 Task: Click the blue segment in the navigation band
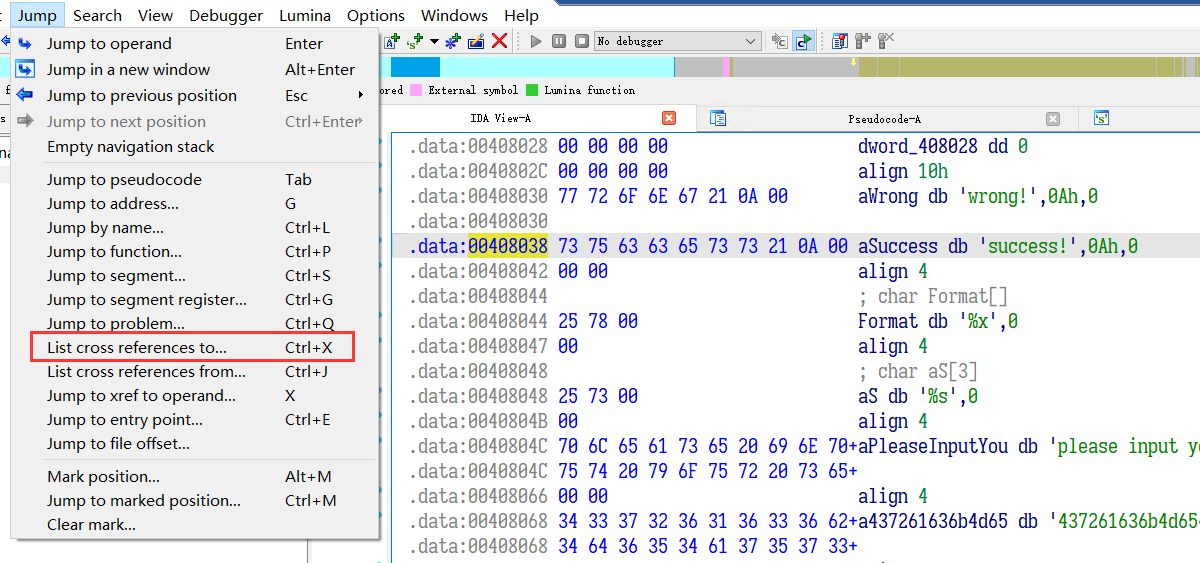[415, 67]
